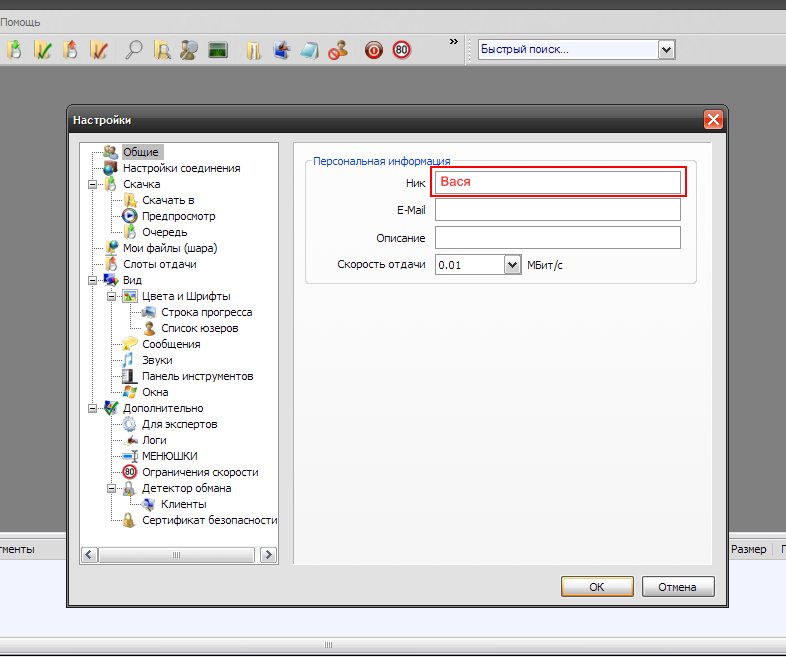
Task: Open toolbar overflow chevron
Action: click(x=453, y=42)
